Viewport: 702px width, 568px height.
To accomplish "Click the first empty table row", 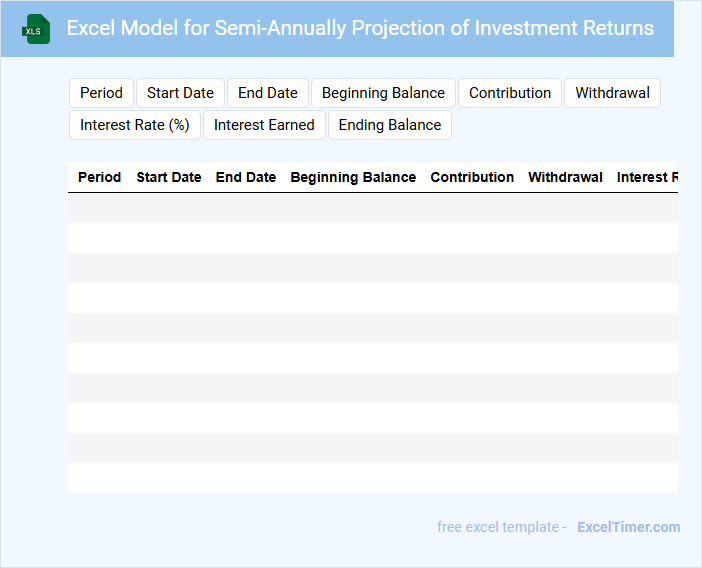I will pyautogui.click(x=372, y=208).
